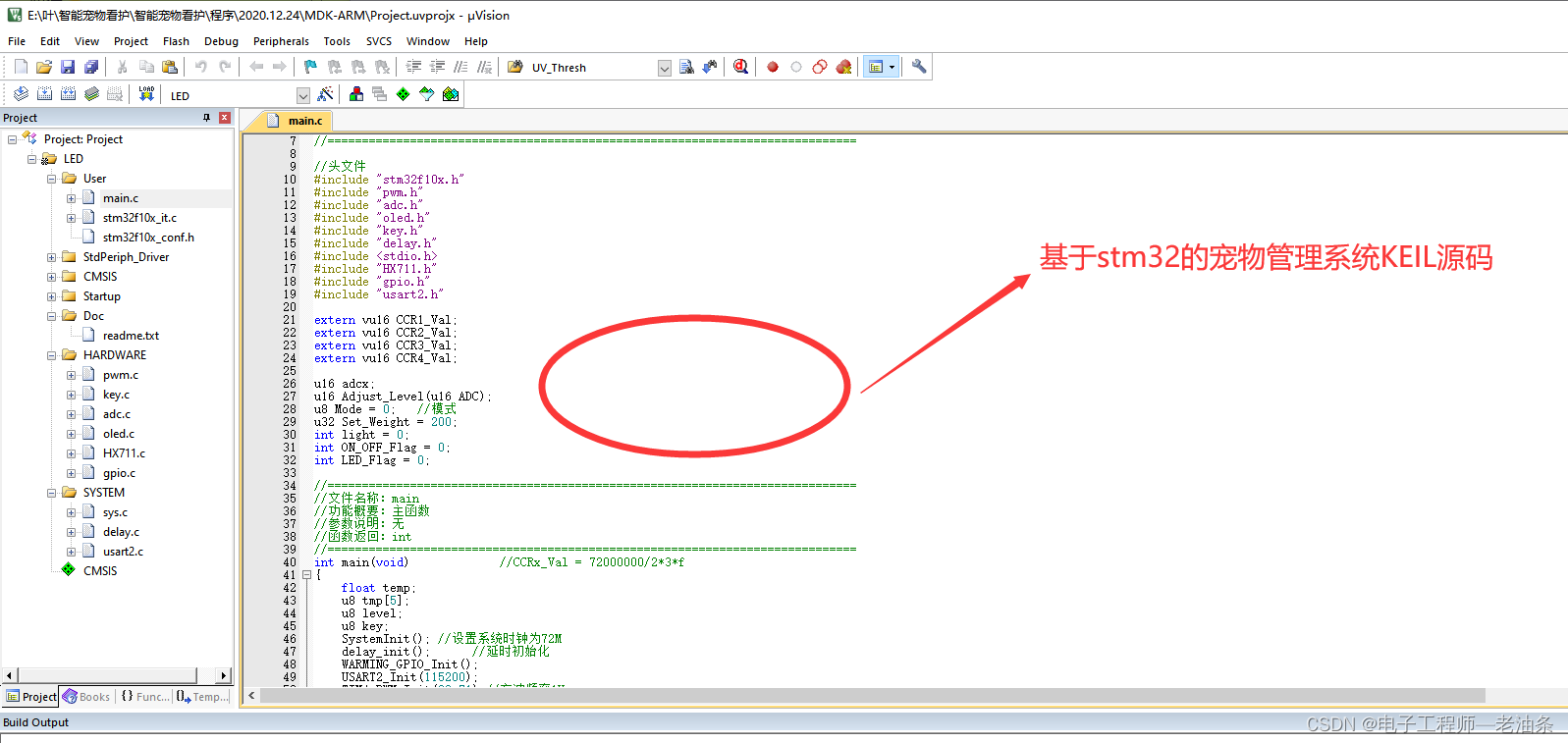Save all files icon
1568x743 pixels.
[91, 67]
